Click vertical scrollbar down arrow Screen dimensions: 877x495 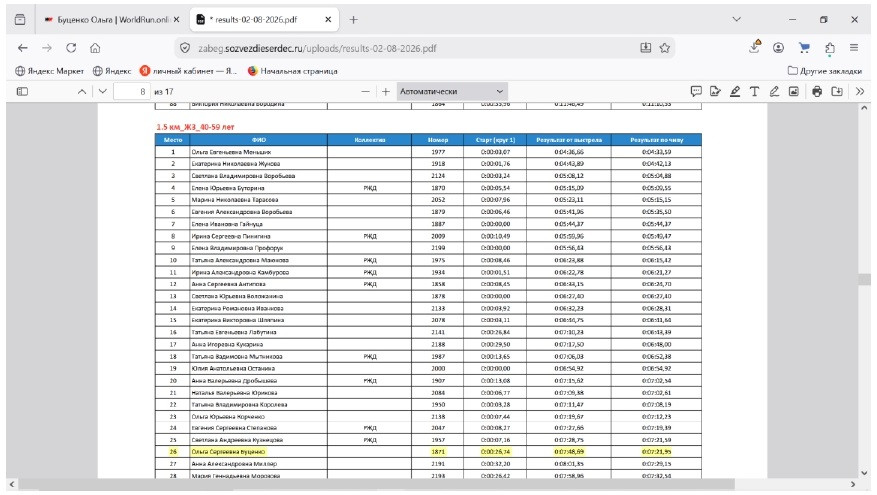[864, 473]
